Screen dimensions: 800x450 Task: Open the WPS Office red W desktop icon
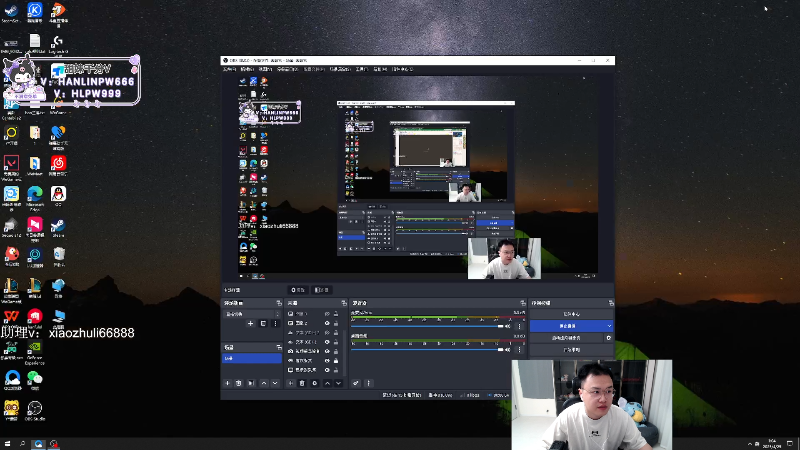pyautogui.click(x=11, y=318)
